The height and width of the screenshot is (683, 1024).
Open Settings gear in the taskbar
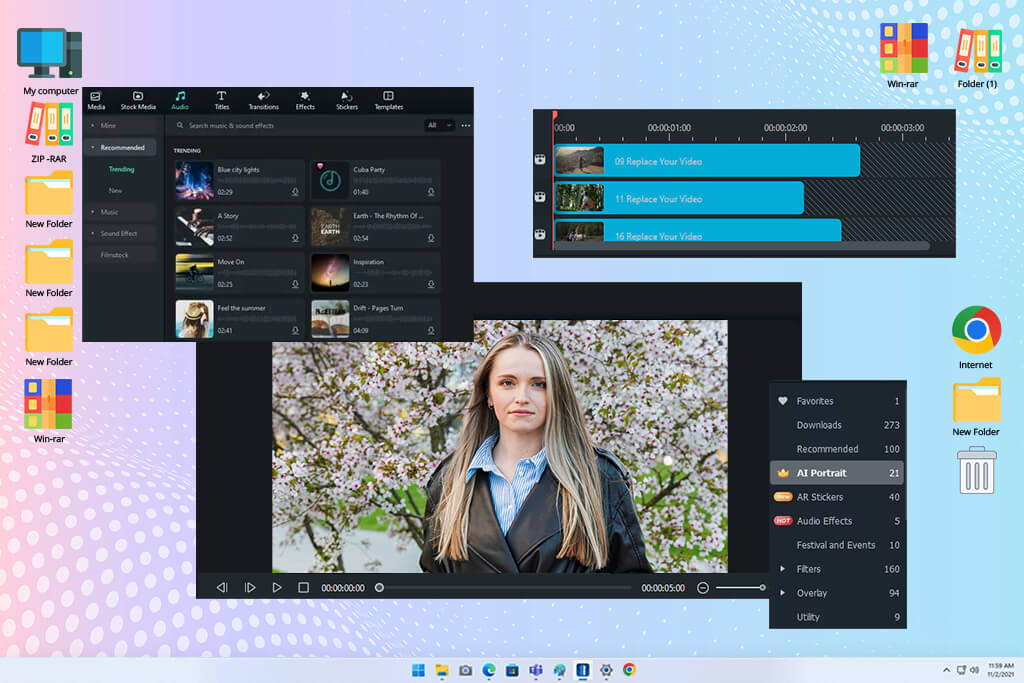pos(606,670)
